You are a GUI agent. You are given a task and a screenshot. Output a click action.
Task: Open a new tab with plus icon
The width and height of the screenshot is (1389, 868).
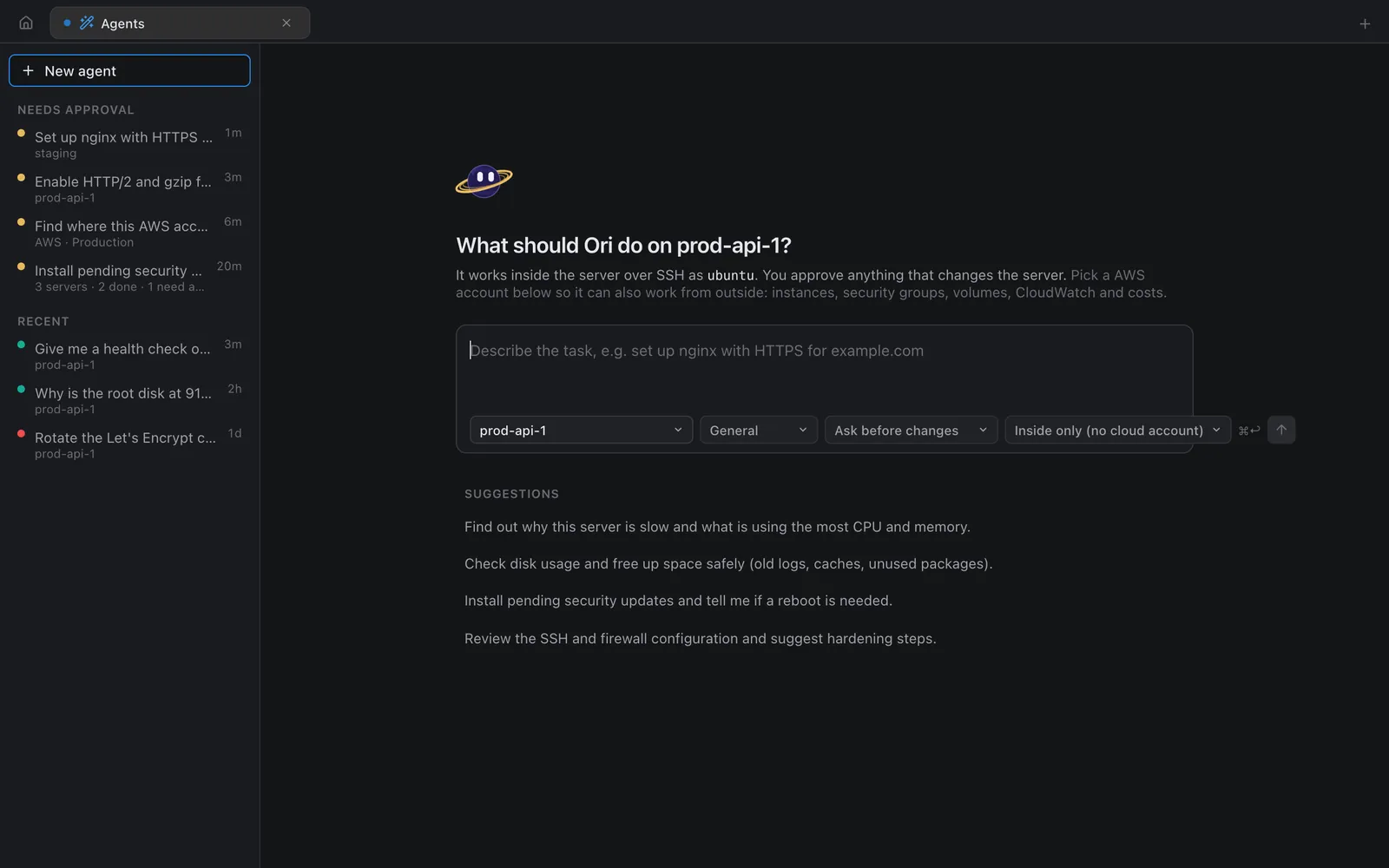[x=1365, y=23]
